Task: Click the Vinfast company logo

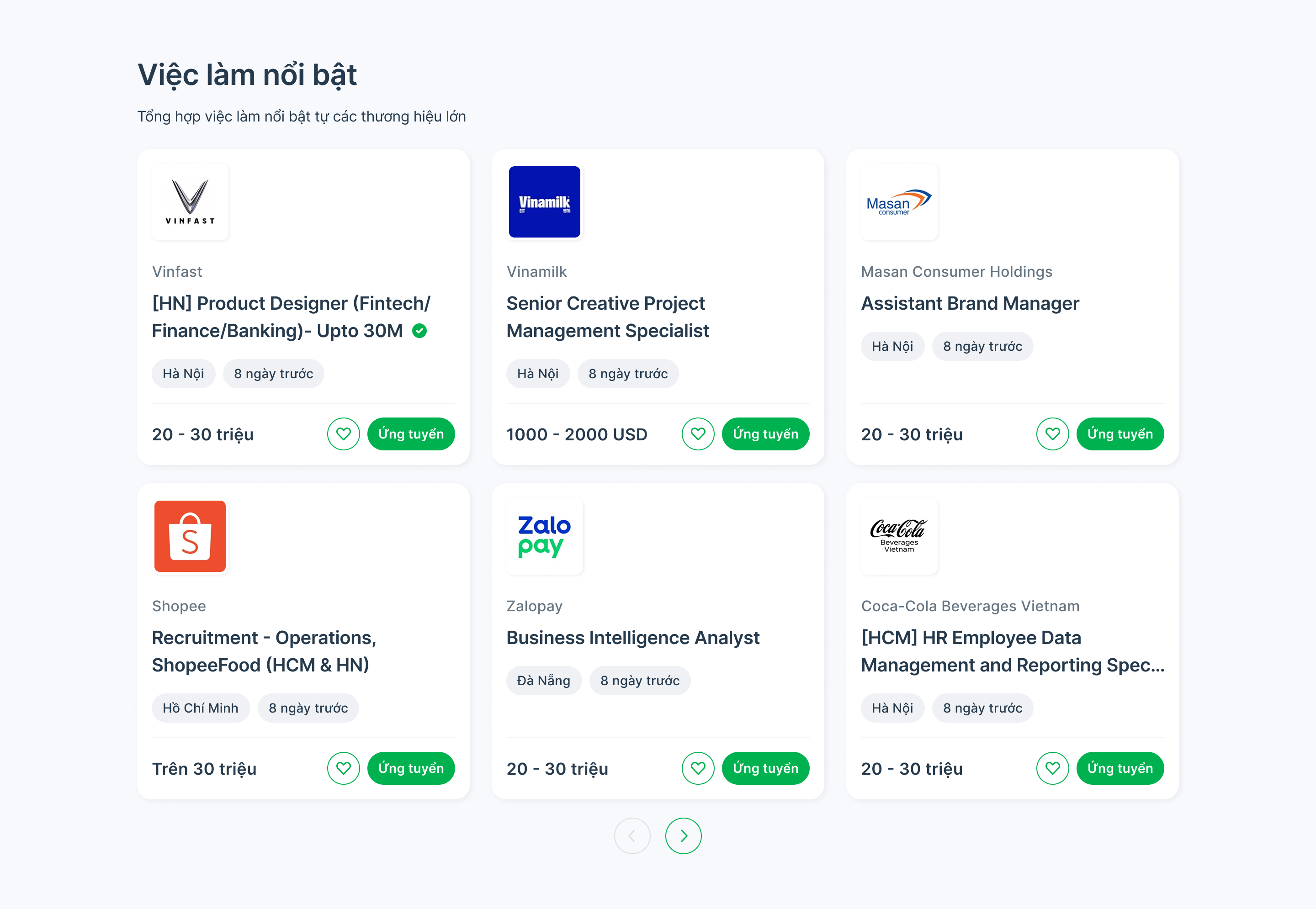Action: (x=190, y=201)
